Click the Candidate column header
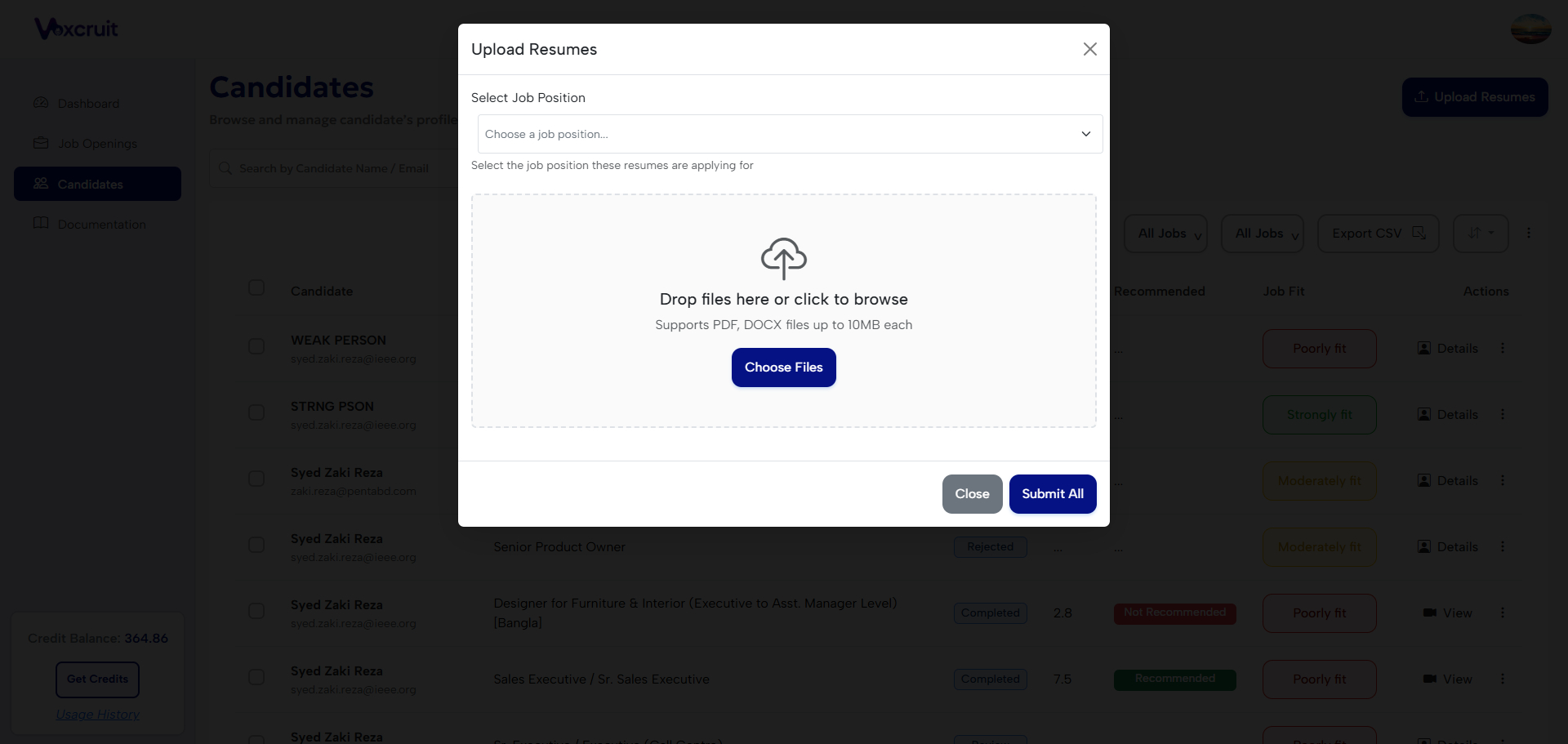The image size is (1568, 744). (x=322, y=292)
